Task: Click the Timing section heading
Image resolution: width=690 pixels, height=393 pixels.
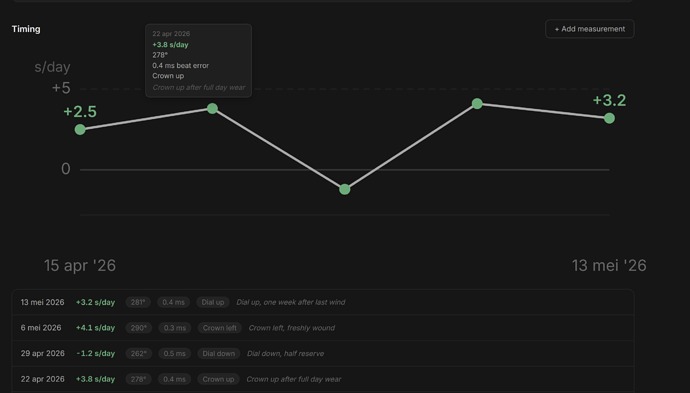Action: click(x=26, y=29)
